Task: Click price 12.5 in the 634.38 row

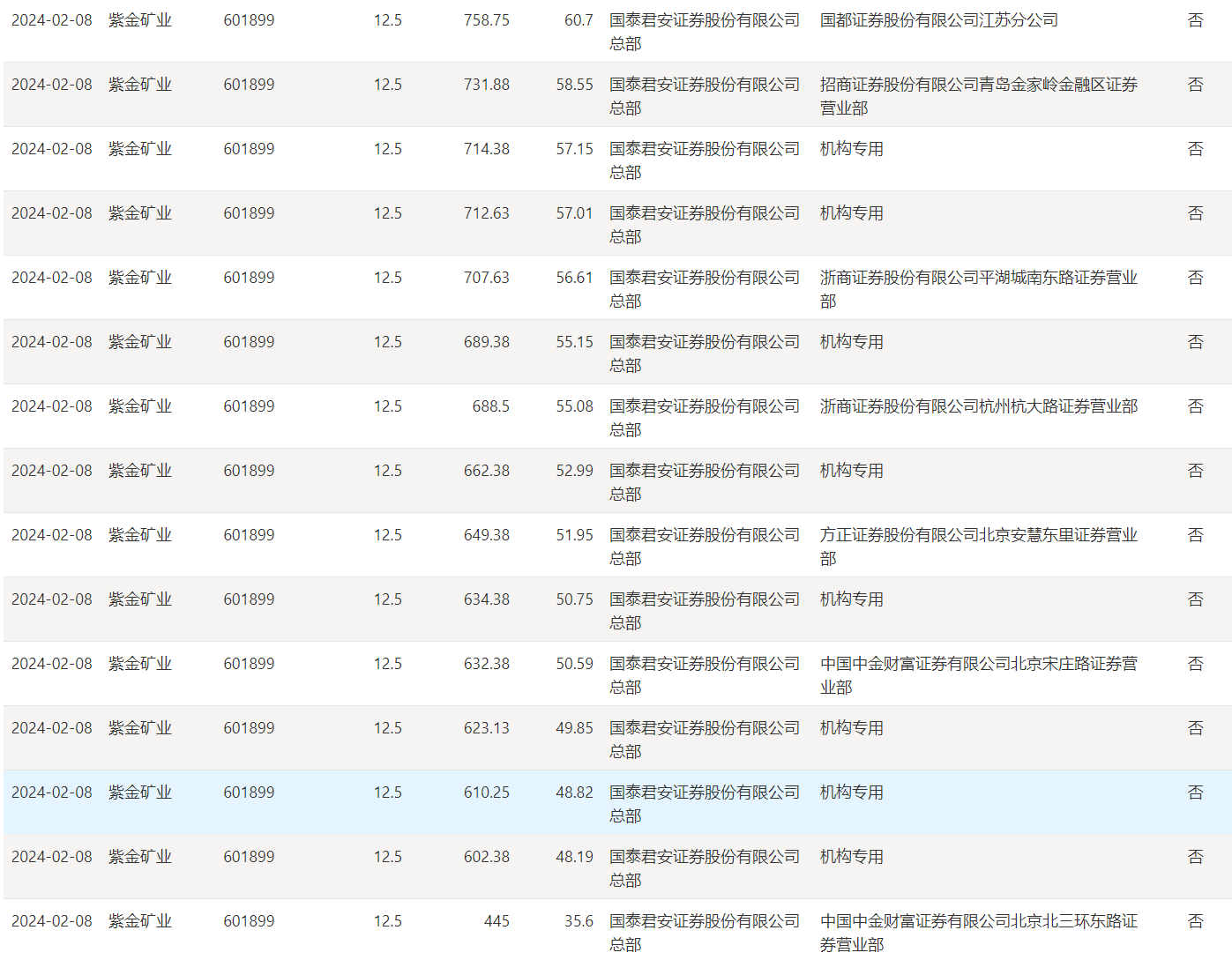Action: (x=388, y=599)
